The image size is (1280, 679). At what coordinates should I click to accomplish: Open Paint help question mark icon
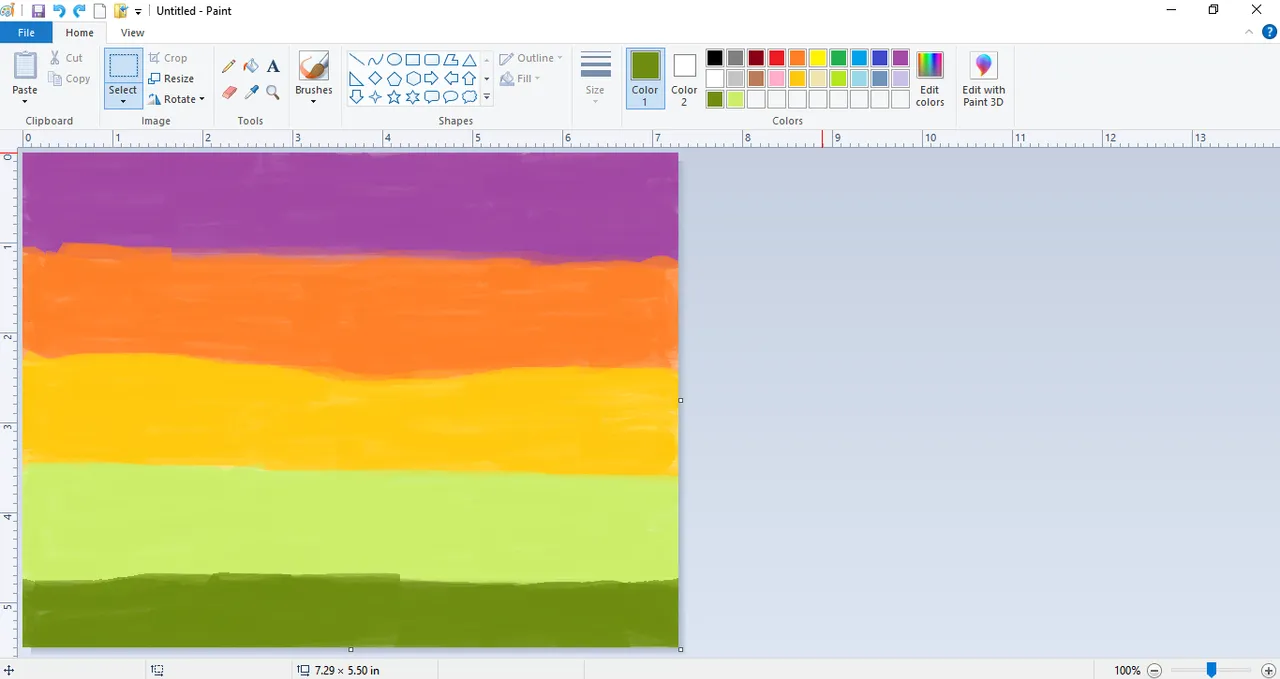[x=1270, y=32]
